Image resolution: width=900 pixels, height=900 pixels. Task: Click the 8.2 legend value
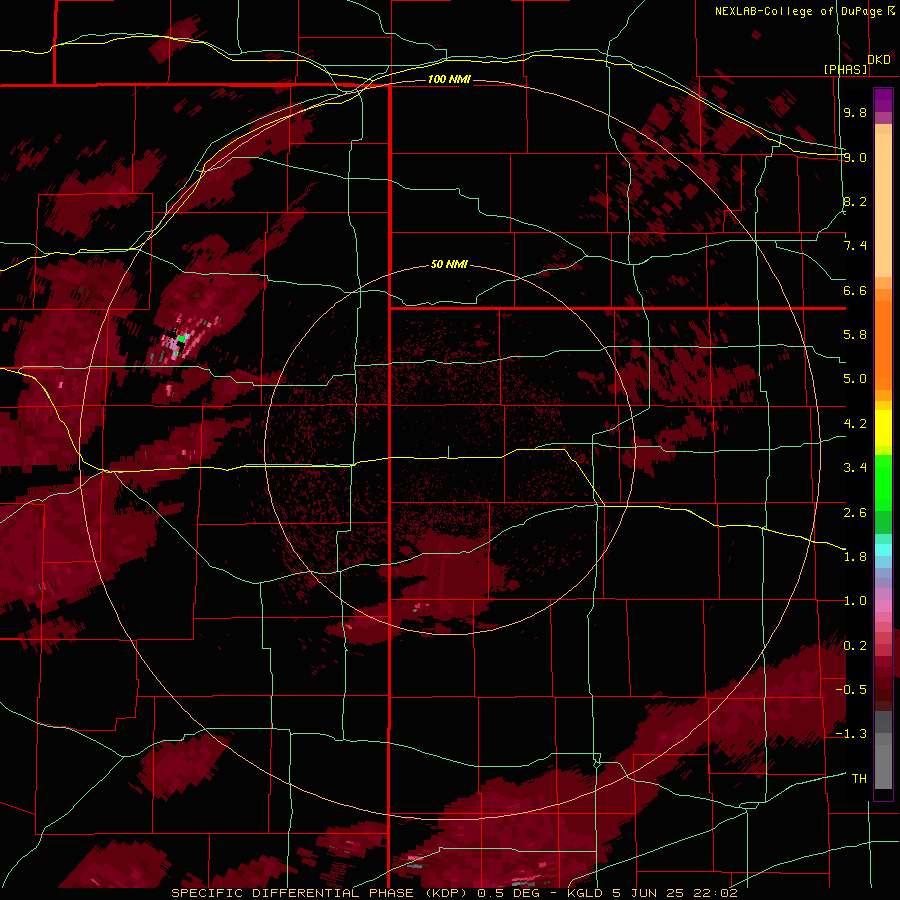(855, 201)
